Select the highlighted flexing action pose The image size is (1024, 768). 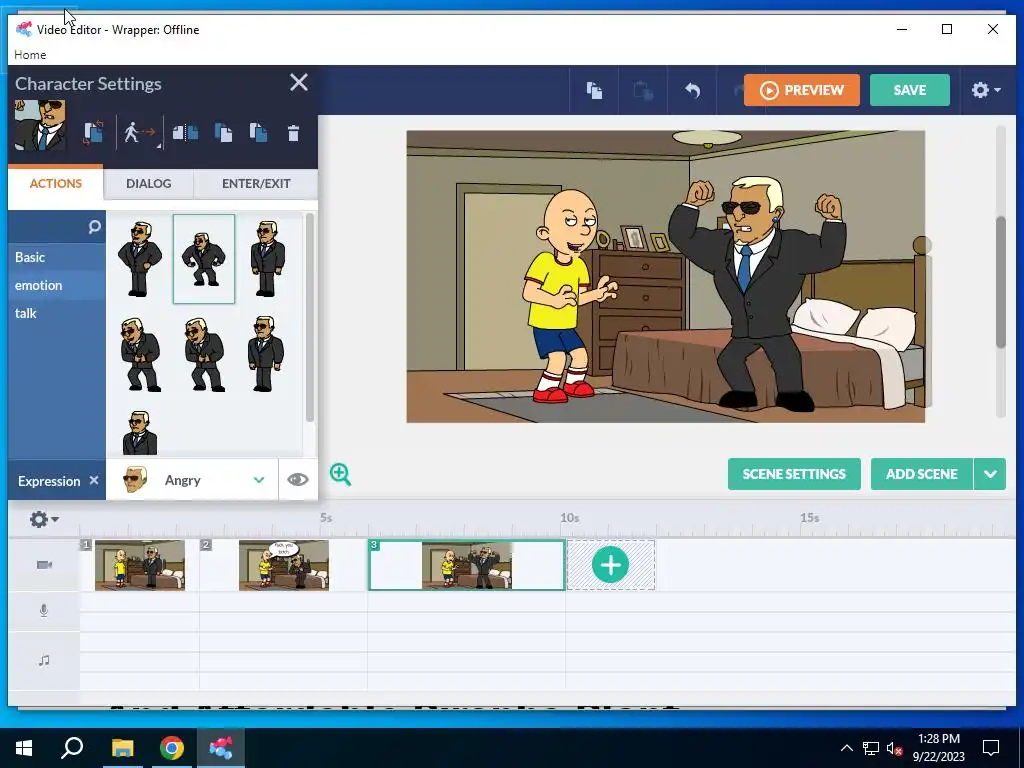pyautogui.click(x=204, y=259)
